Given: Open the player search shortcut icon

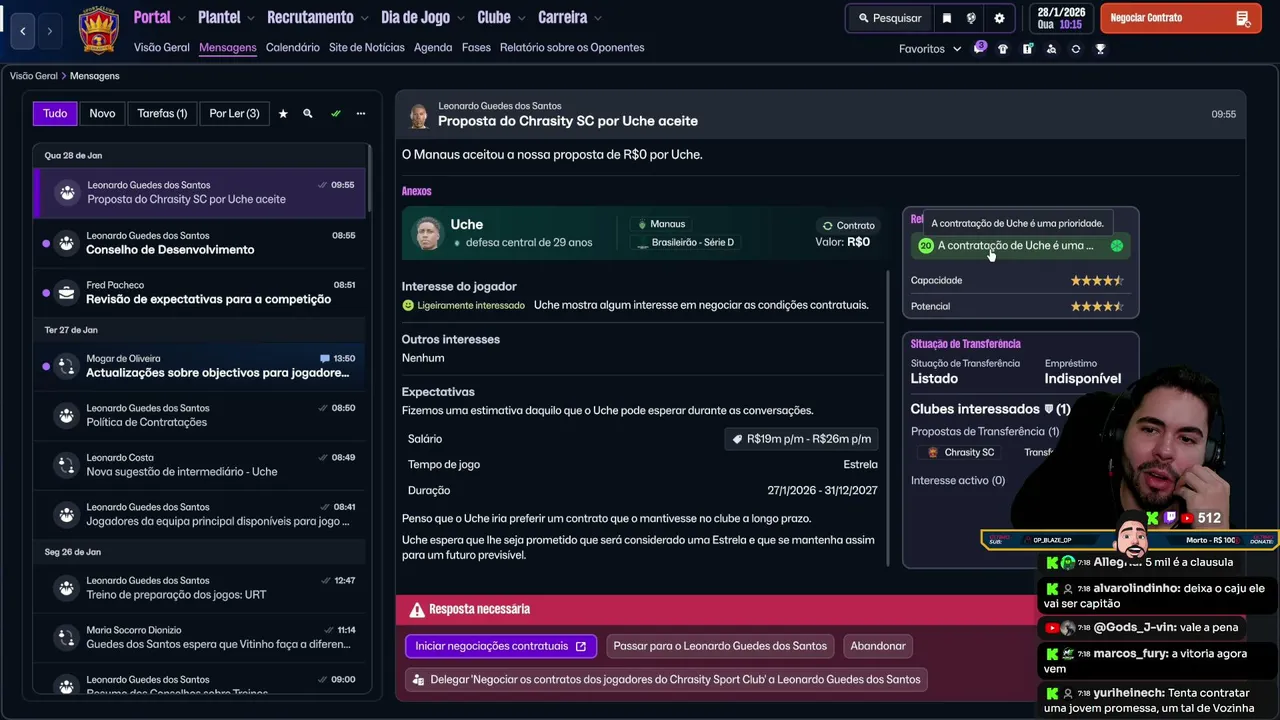Looking at the screenshot, I should point(1051,49).
